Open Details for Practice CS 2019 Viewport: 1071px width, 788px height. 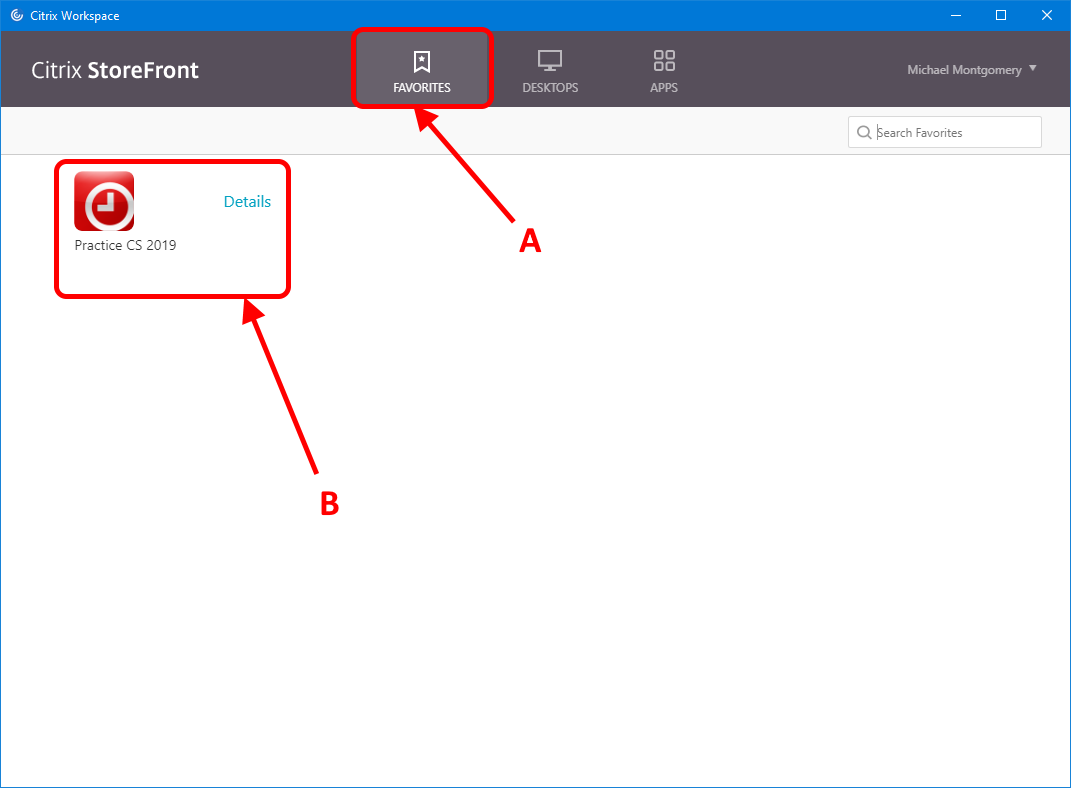tap(247, 201)
